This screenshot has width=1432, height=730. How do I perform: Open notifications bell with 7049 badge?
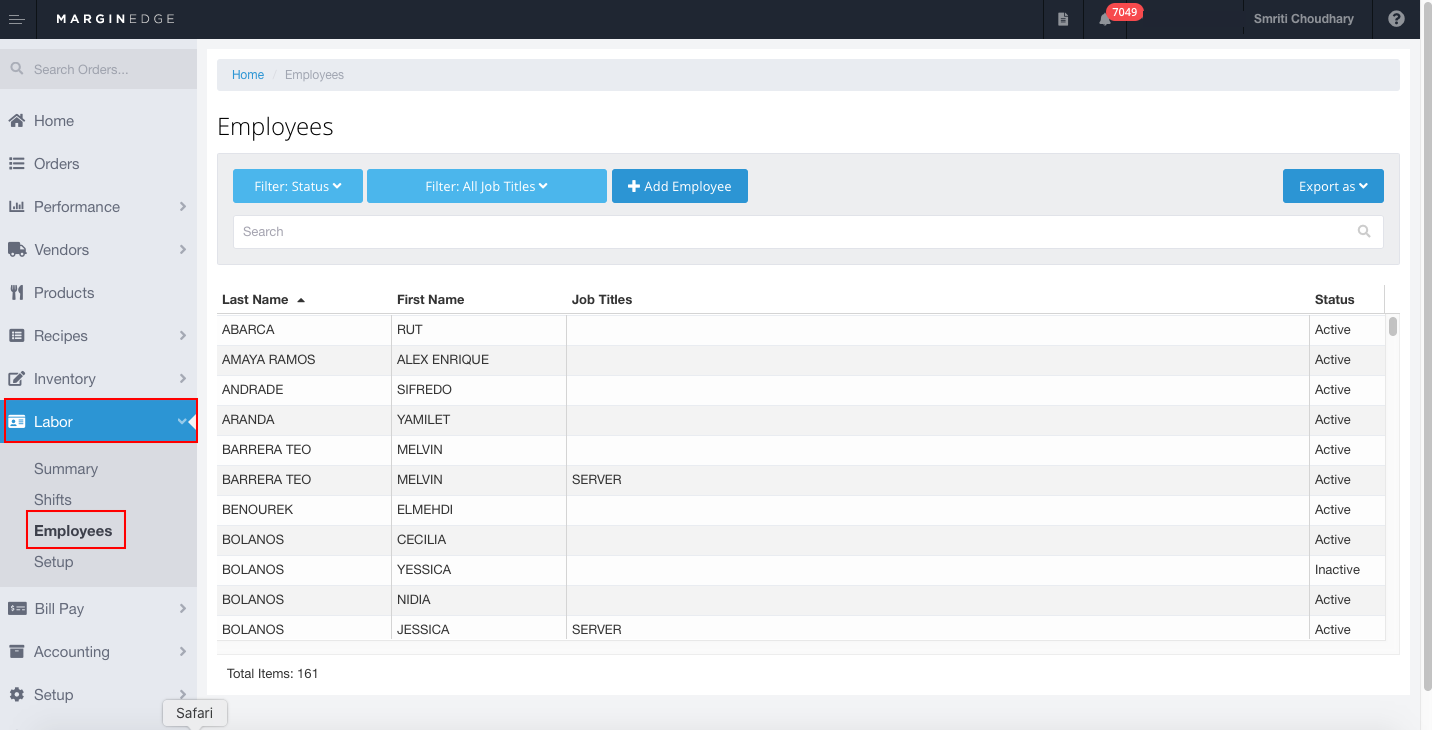pyautogui.click(x=1105, y=19)
